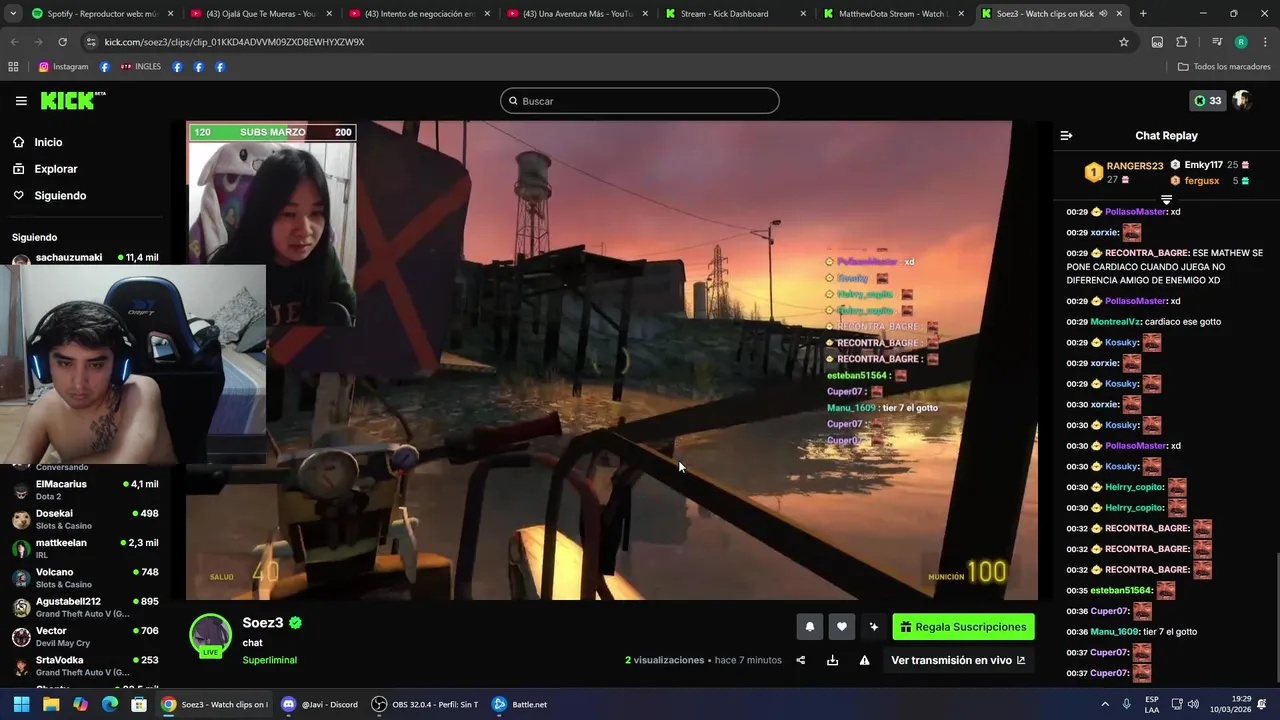Open Agustabell212 channel
Image resolution: width=1280 pixels, height=720 pixels.
(x=85, y=607)
